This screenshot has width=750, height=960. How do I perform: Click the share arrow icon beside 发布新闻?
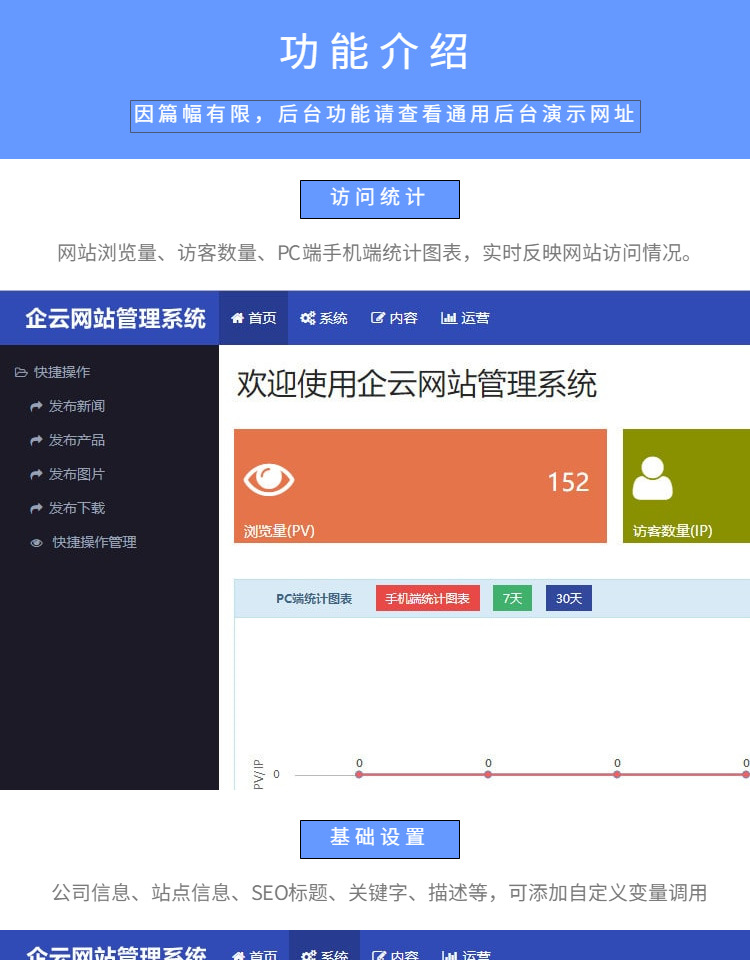[37, 406]
